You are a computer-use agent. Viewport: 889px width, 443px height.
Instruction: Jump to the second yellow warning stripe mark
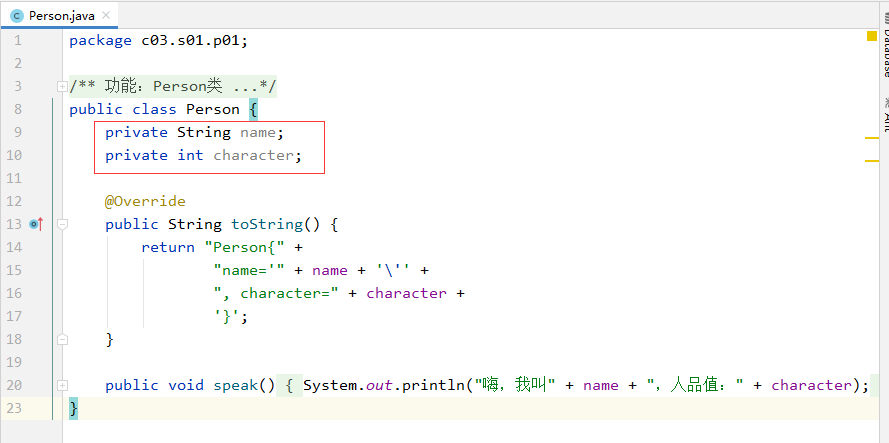pyautogui.click(x=871, y=161)
